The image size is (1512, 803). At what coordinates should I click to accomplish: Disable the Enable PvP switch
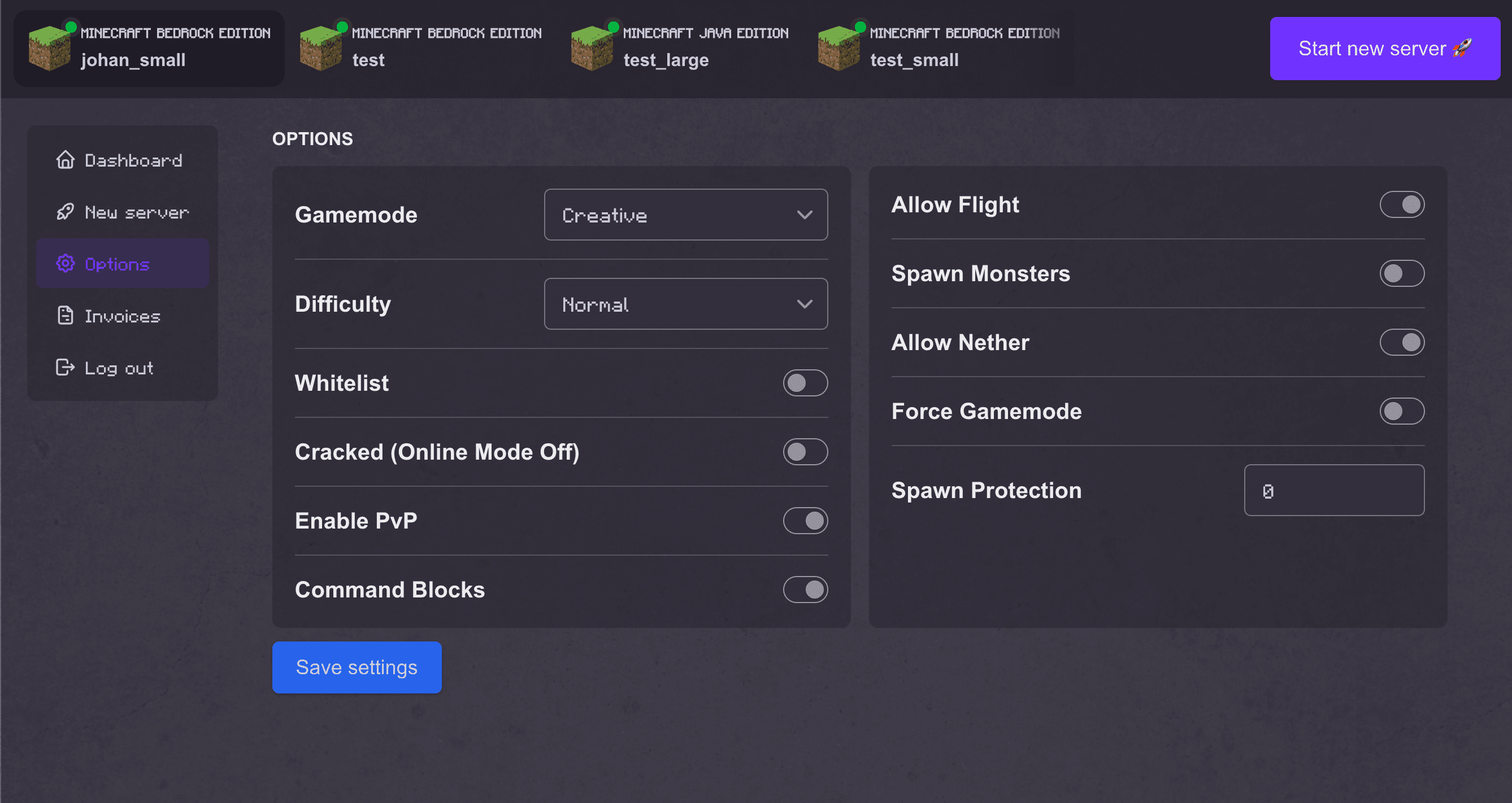(x=805, y=521)
